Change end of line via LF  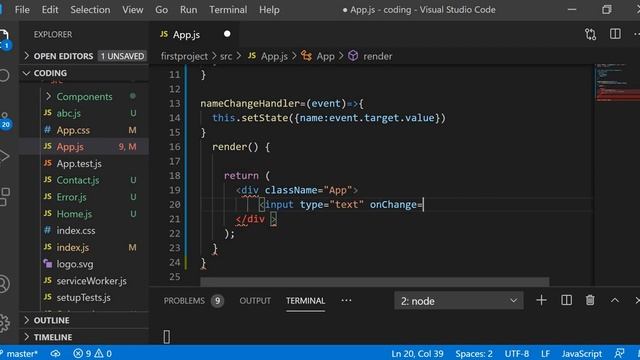pyautogui.click(x=545, y=353)
